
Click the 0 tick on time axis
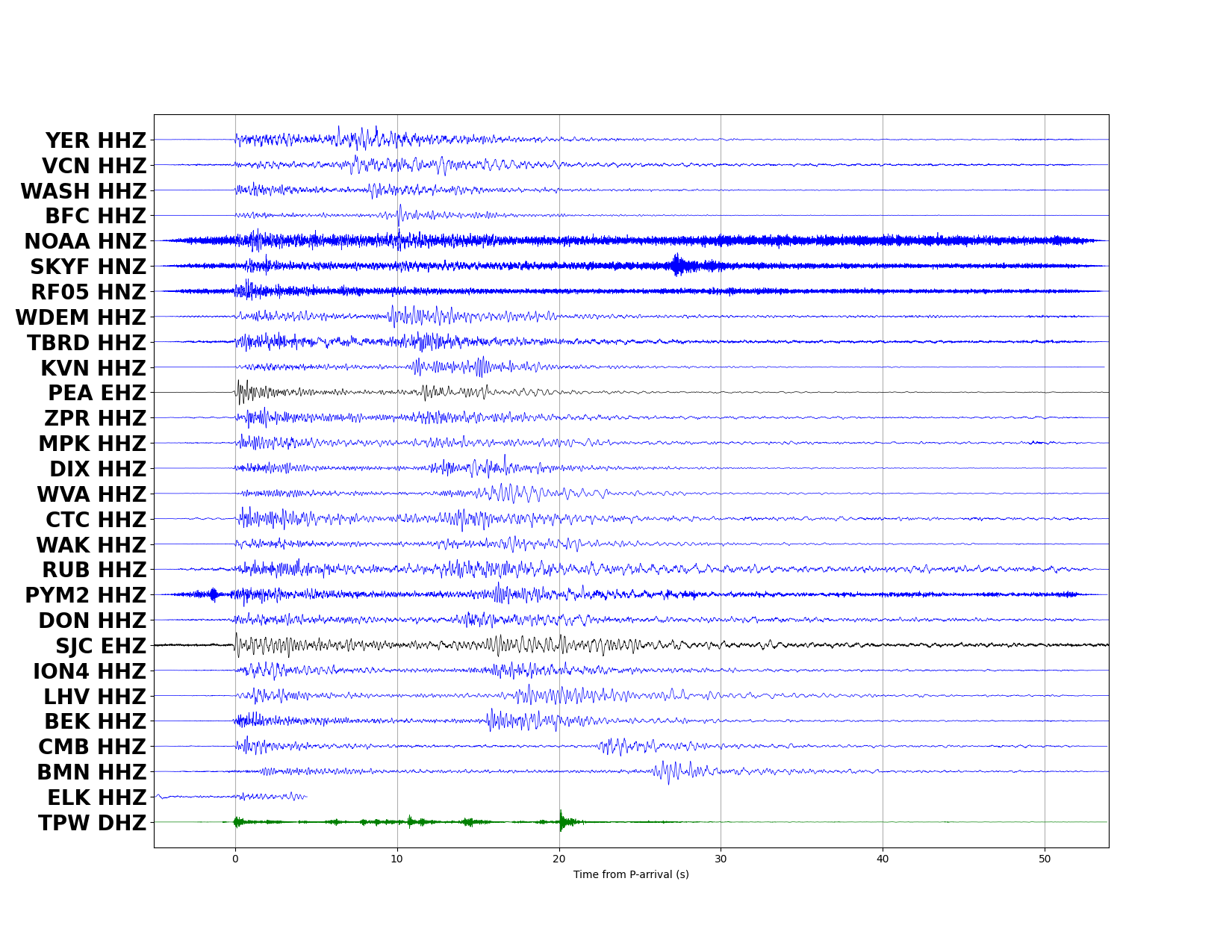pos(235,859)
